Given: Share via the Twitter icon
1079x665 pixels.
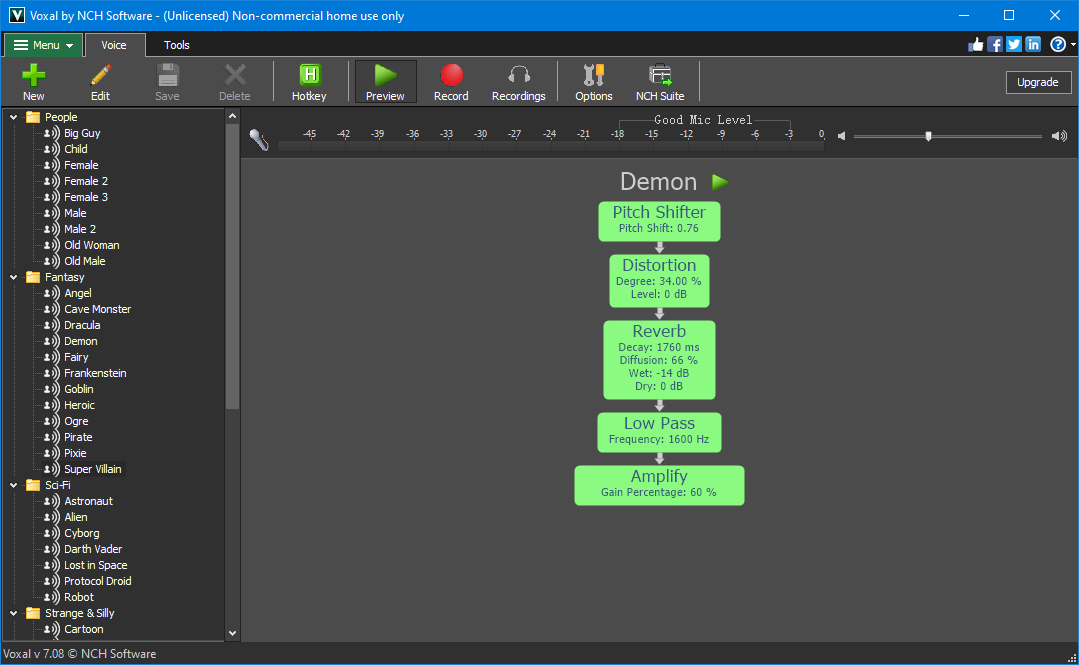Looking at the screenshot, I should [x=1014, y=45].
